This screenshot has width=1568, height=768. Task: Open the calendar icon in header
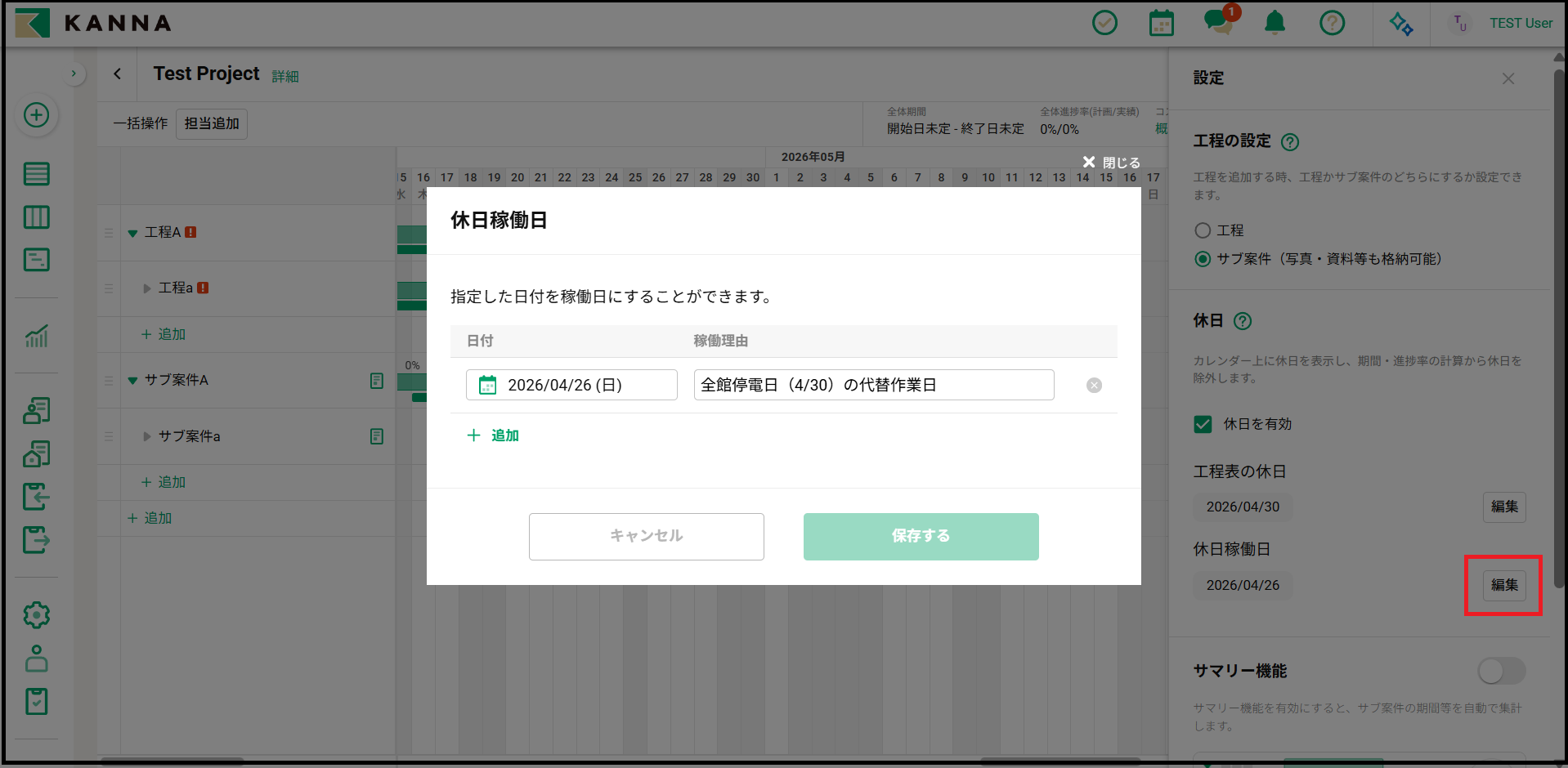(x=1161, y=23)
